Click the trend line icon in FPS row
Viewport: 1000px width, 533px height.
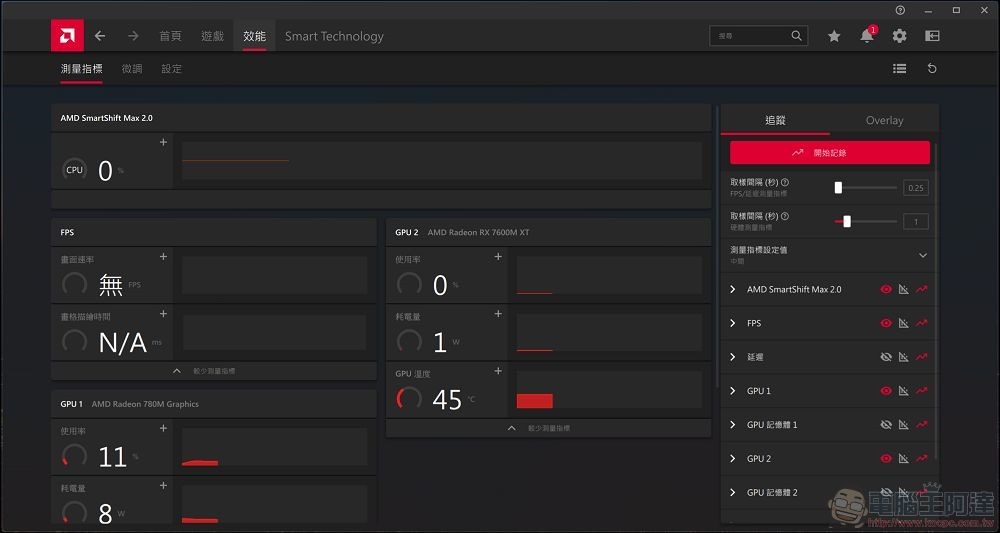(x=922, y=323)
